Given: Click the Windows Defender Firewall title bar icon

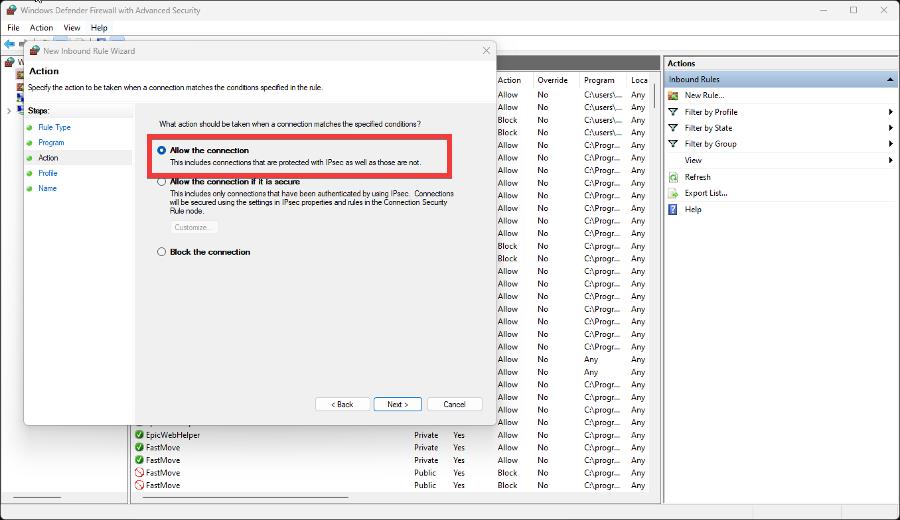Looking at the screenshot, I should coord(11,10).
